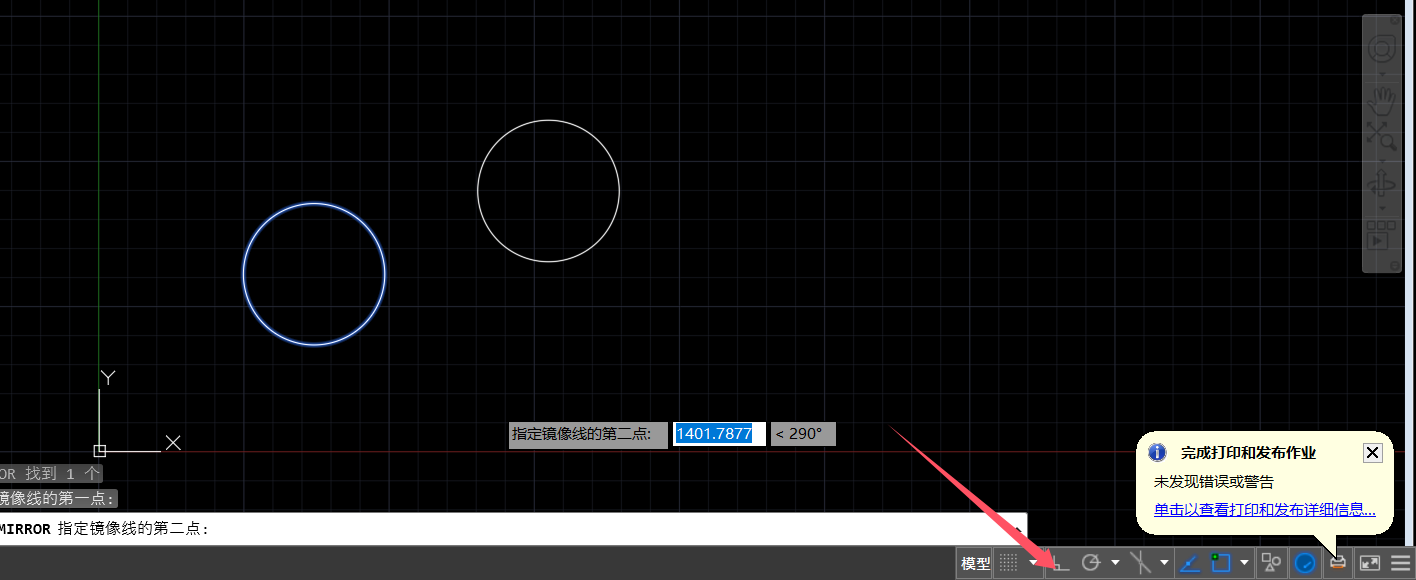
Task: Activate the Orbit tool
Action: click(1382, 184)
